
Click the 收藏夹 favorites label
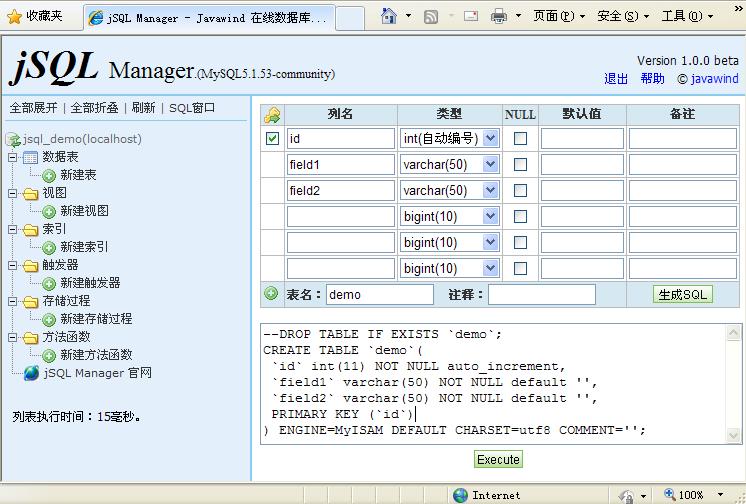[x=44, y=16]
